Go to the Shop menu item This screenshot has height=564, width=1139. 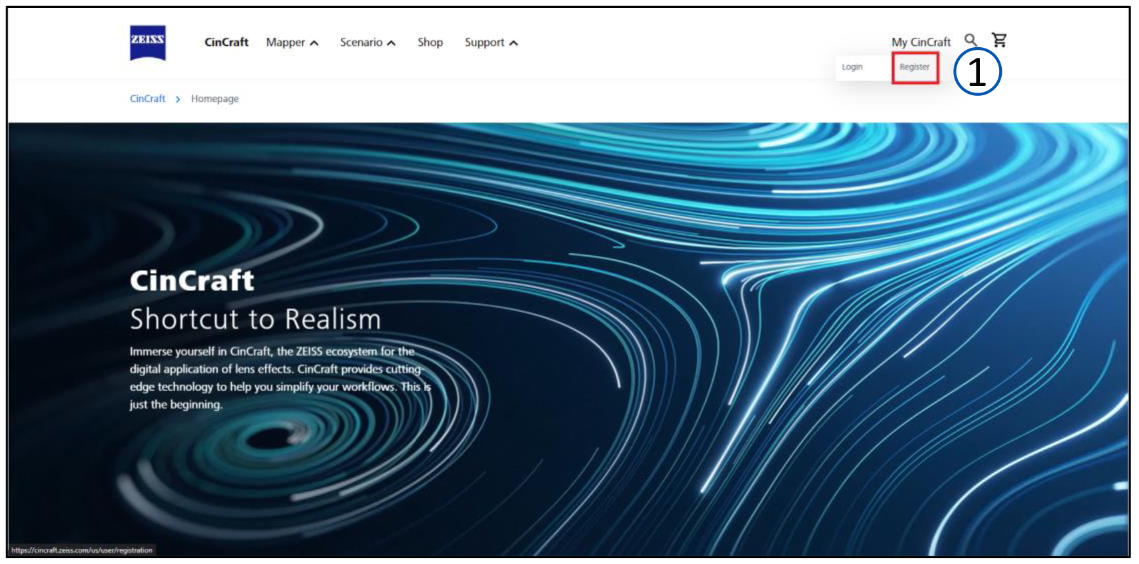coord(430,42)
